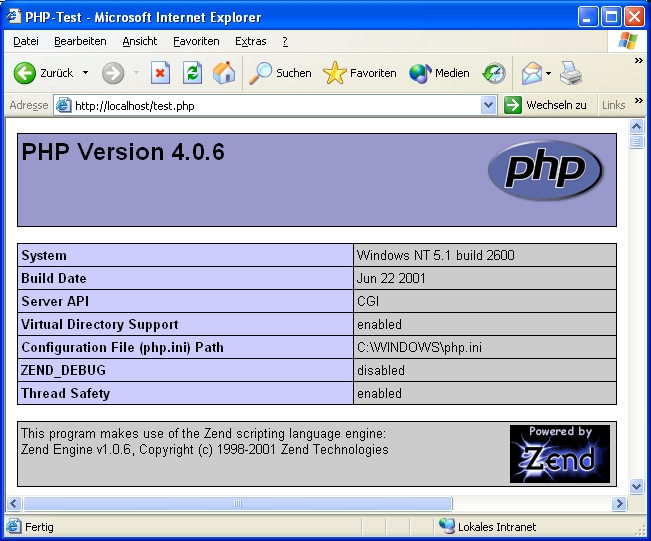Viewport: 651px width, 541px height.
Task: Open the Medien media bar
Action: [439, 73]
